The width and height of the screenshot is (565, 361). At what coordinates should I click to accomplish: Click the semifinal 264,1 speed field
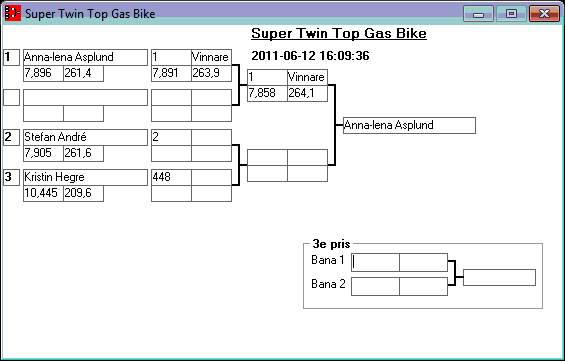[x=307, y=93]
